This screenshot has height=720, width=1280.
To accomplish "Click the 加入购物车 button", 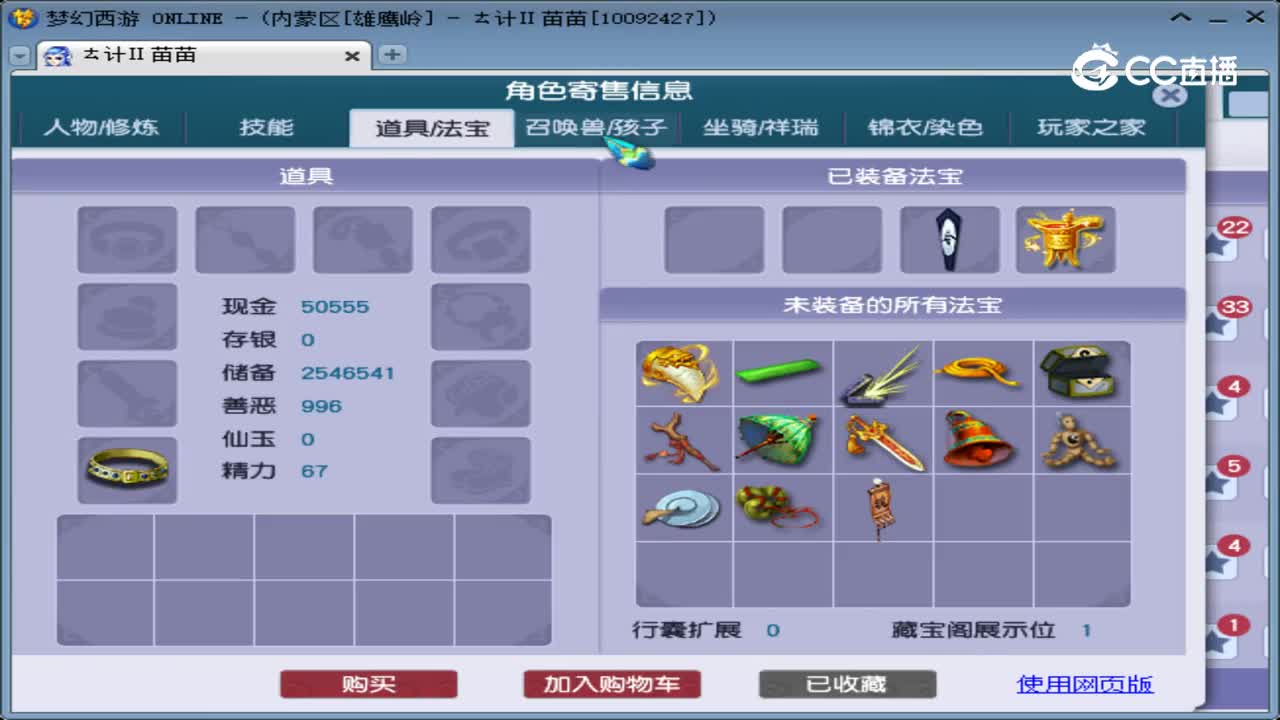I will (611, 684).
